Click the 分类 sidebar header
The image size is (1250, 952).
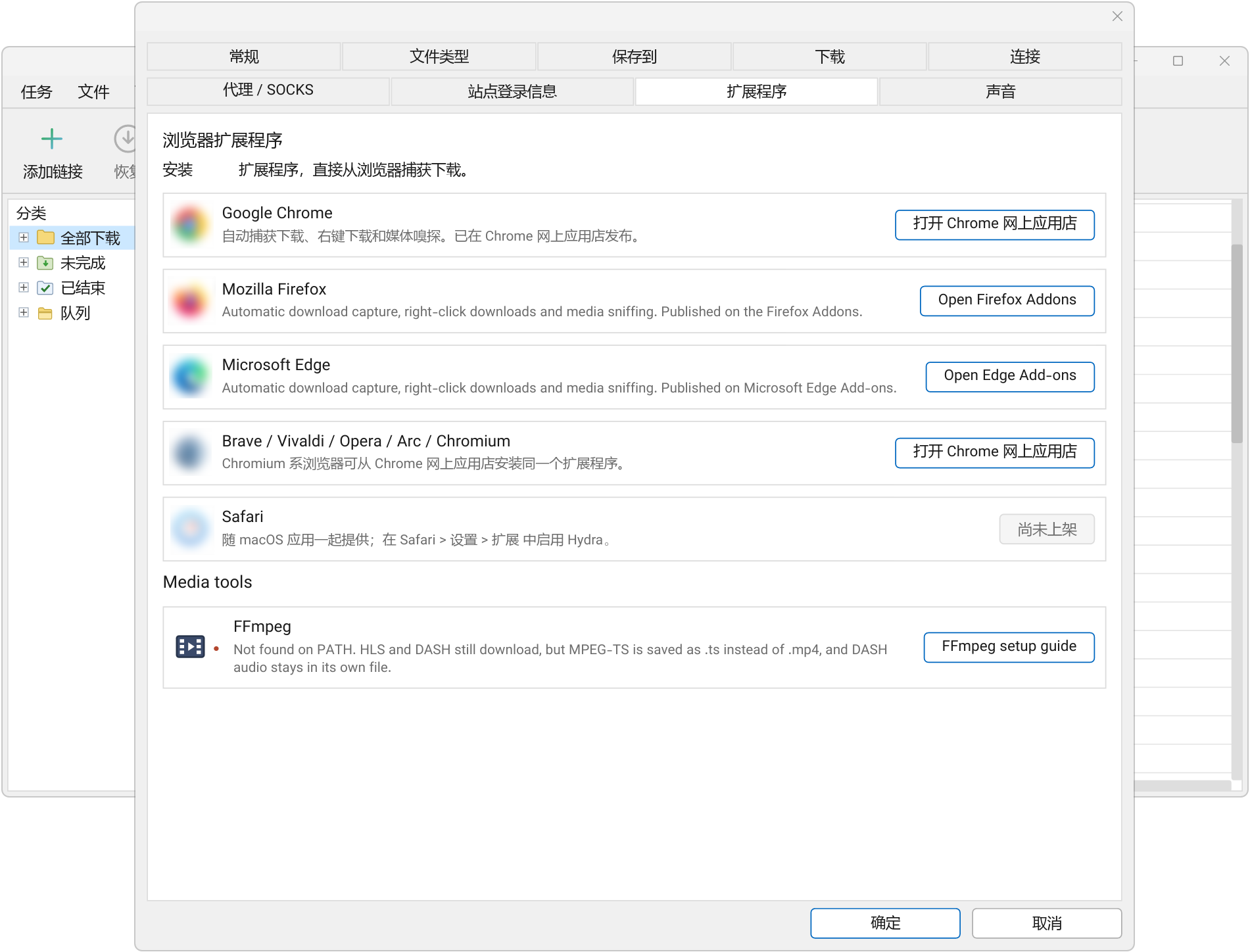[x=31, y=213]
